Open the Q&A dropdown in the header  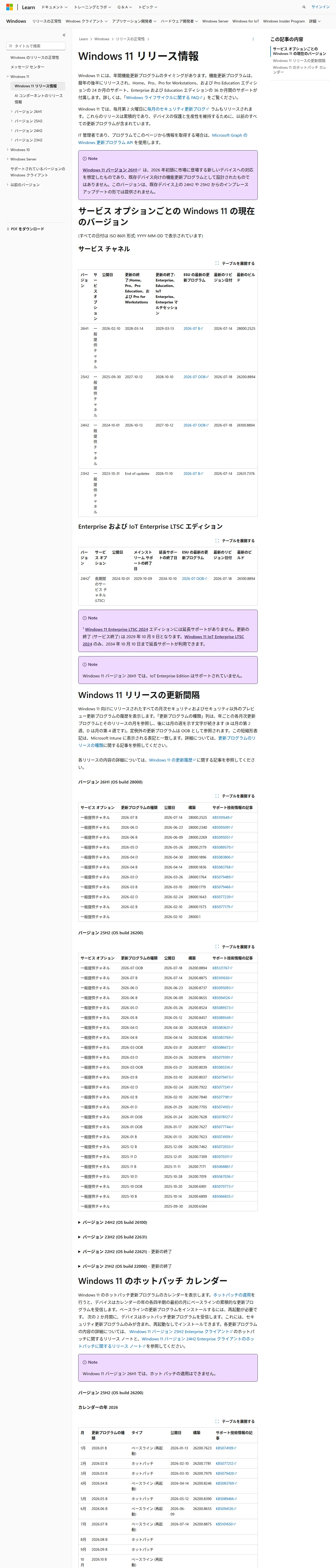(x=125, y=7)
